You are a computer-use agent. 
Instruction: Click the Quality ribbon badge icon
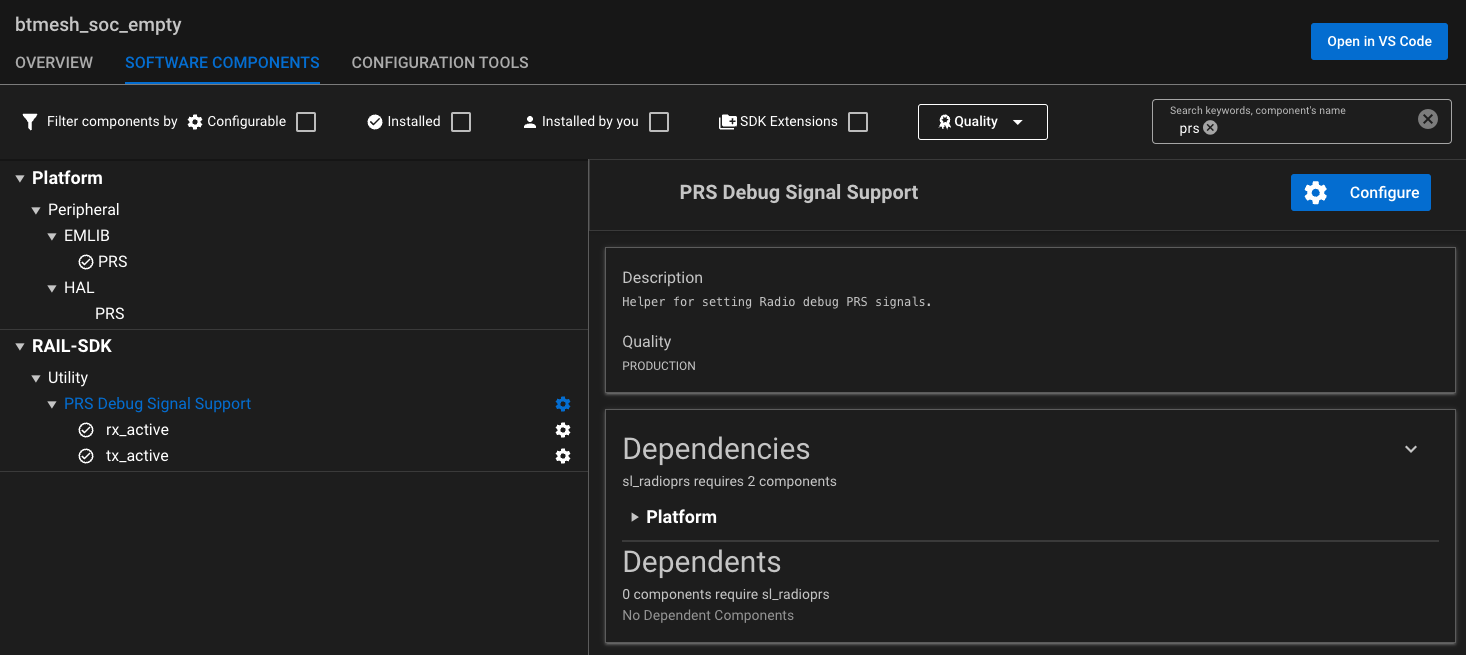944,122
